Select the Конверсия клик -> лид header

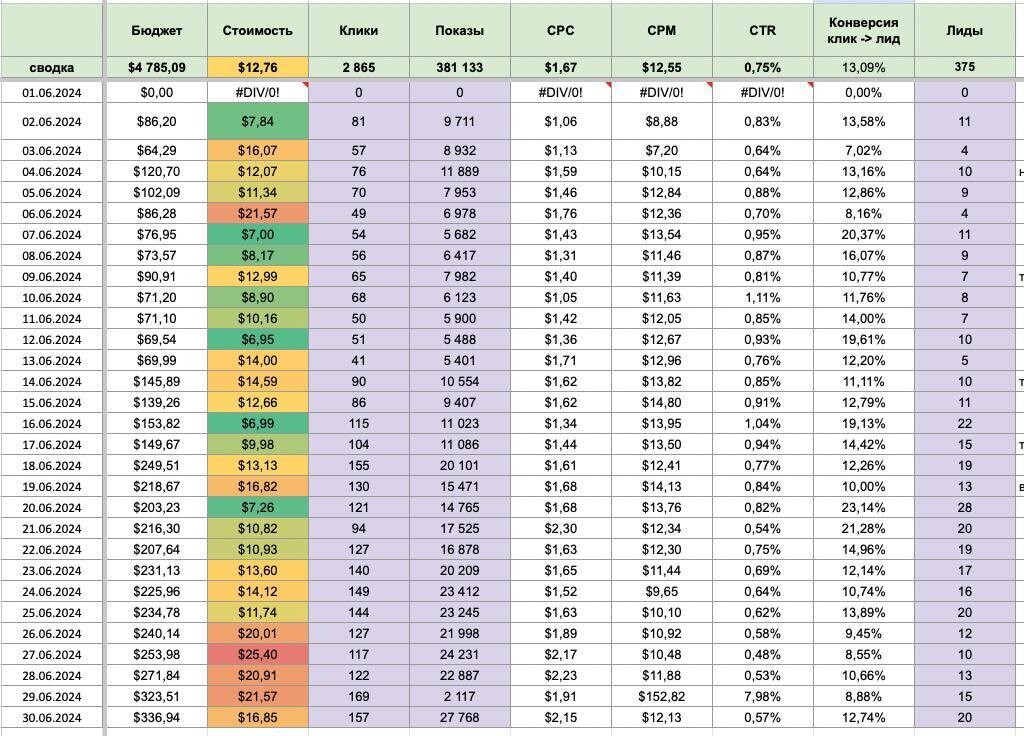pos(863,31)
